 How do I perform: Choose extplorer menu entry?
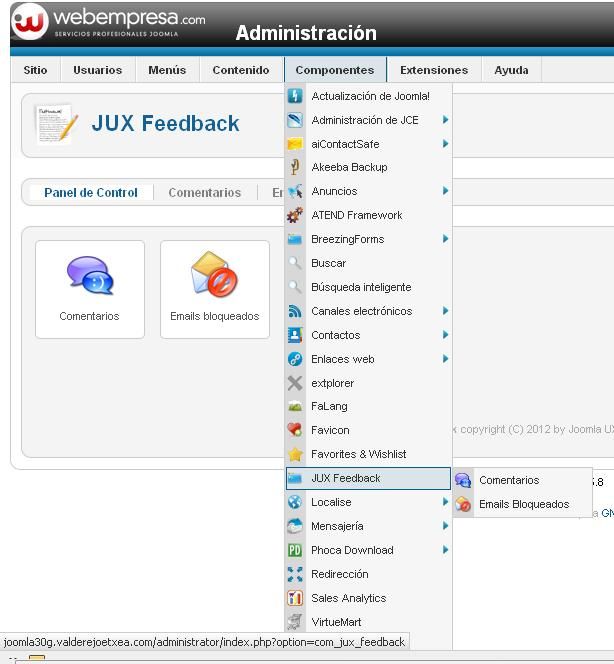368,383
